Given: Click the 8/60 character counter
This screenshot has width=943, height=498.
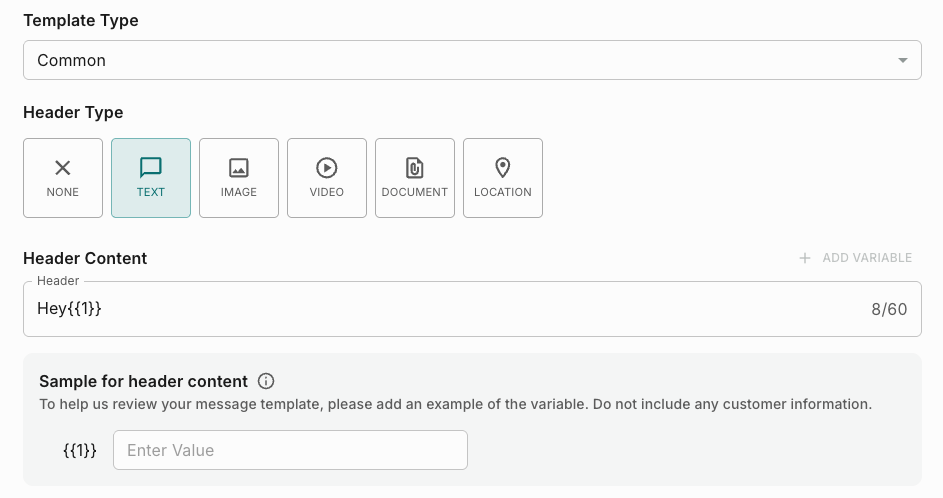Looking at the screenshot, I should (x=889, y=309).
